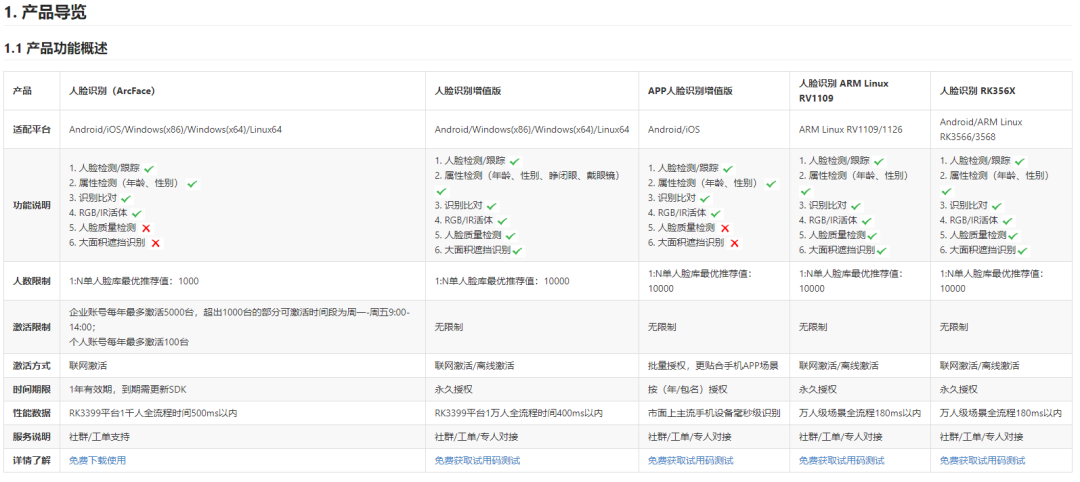The height and width of the screenshot is (482, 1080).
Task: Click green check beside 人脸检测/跟踪 in RK356X column
Action: (1020, 160)
